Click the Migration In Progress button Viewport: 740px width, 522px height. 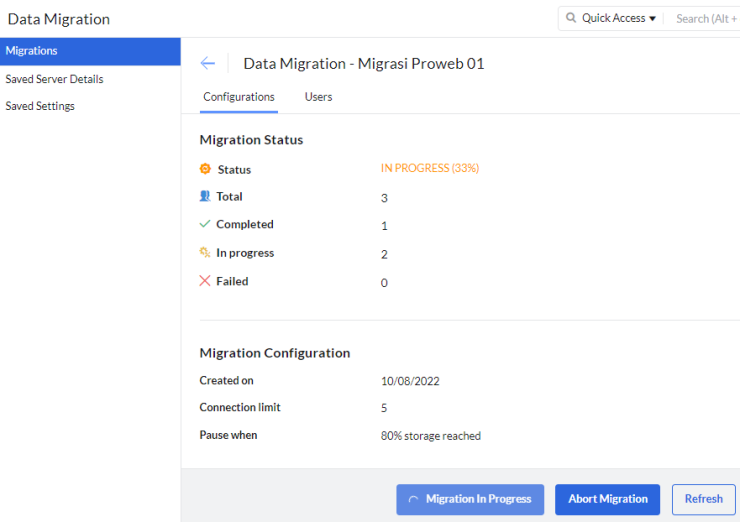point(470,499)
